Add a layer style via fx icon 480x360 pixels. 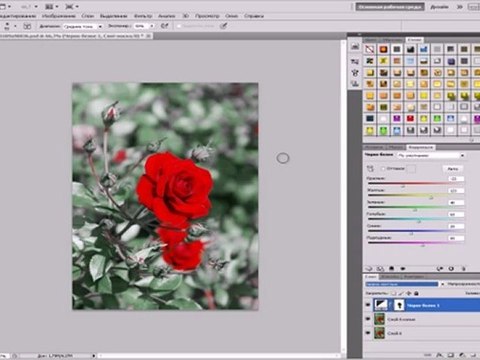point(440,355)
